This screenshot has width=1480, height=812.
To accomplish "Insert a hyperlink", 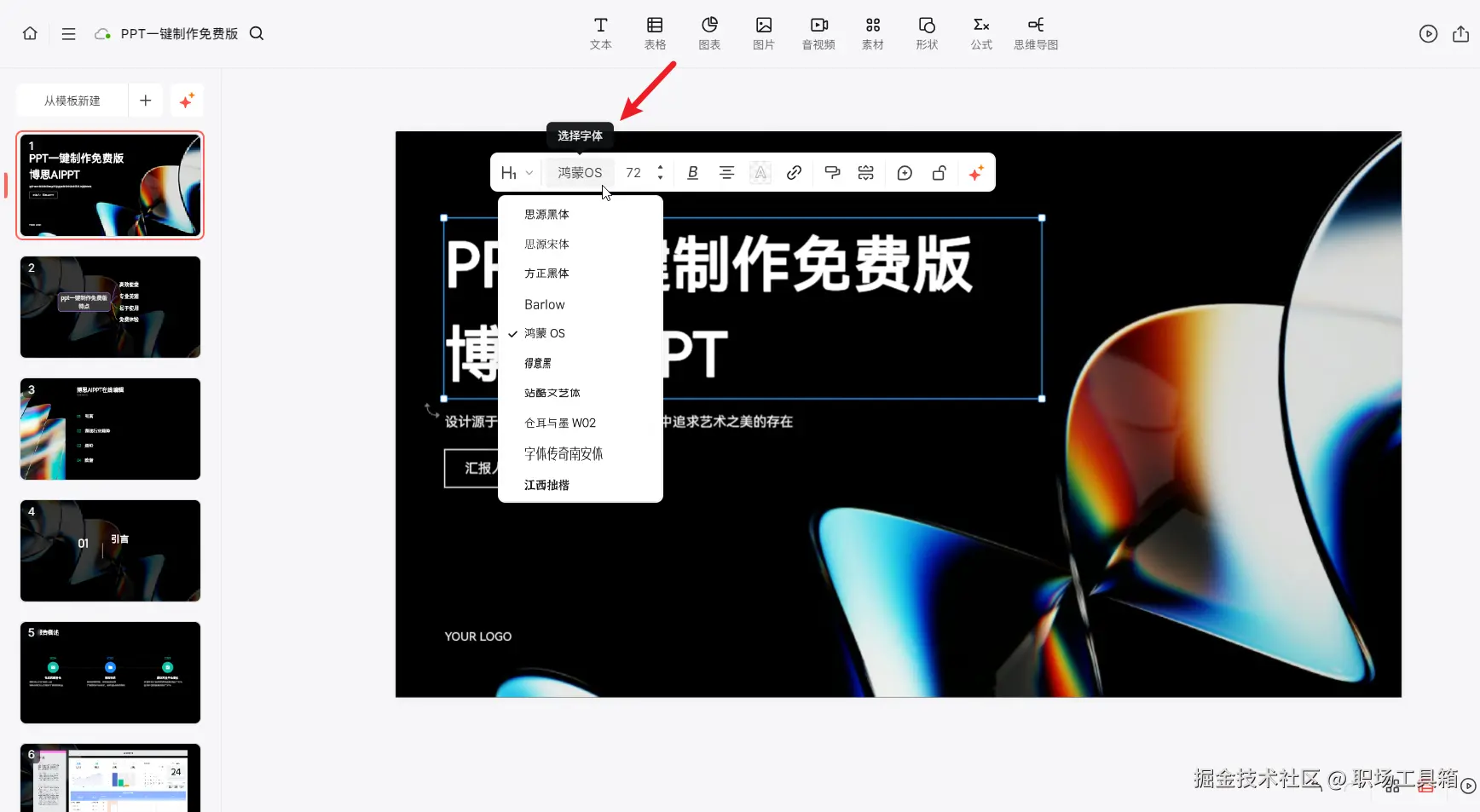I will pos(794,173).
